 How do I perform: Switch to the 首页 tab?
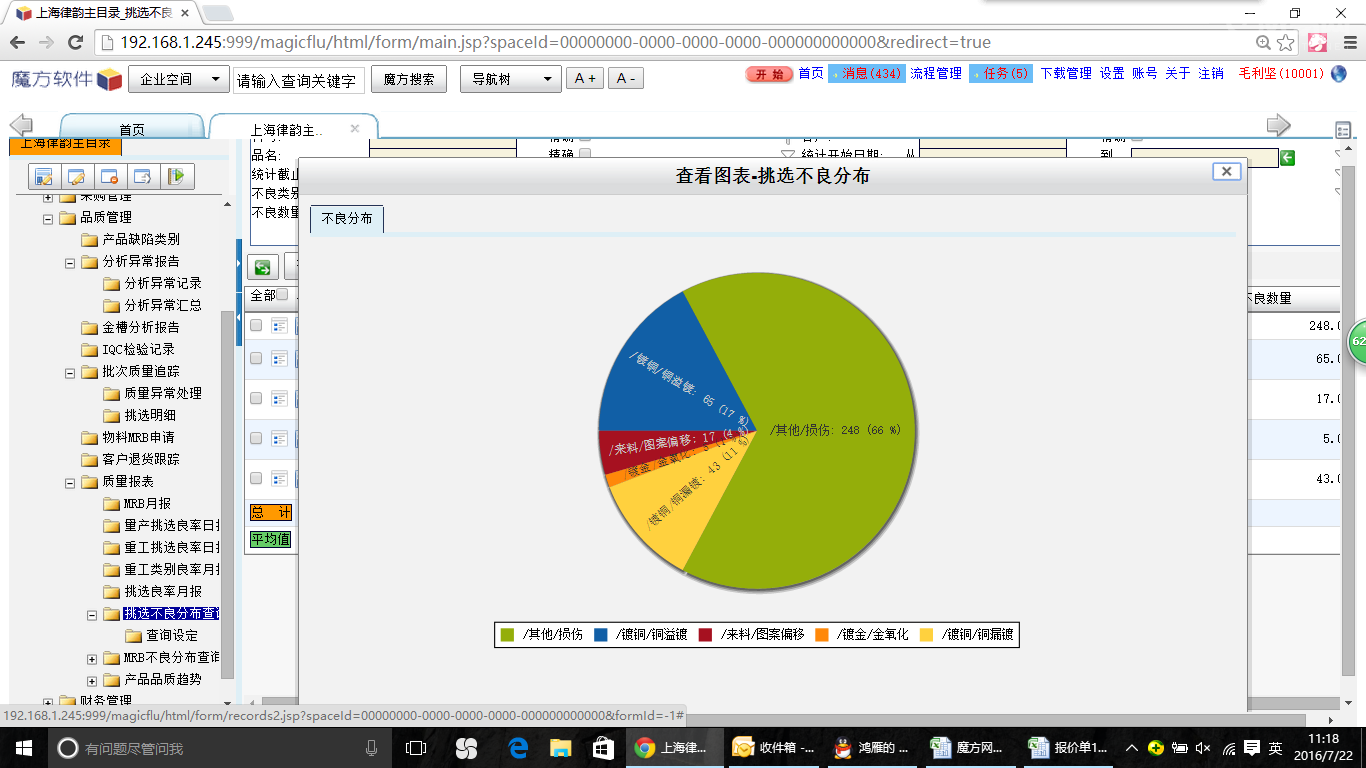pos(132,130)
